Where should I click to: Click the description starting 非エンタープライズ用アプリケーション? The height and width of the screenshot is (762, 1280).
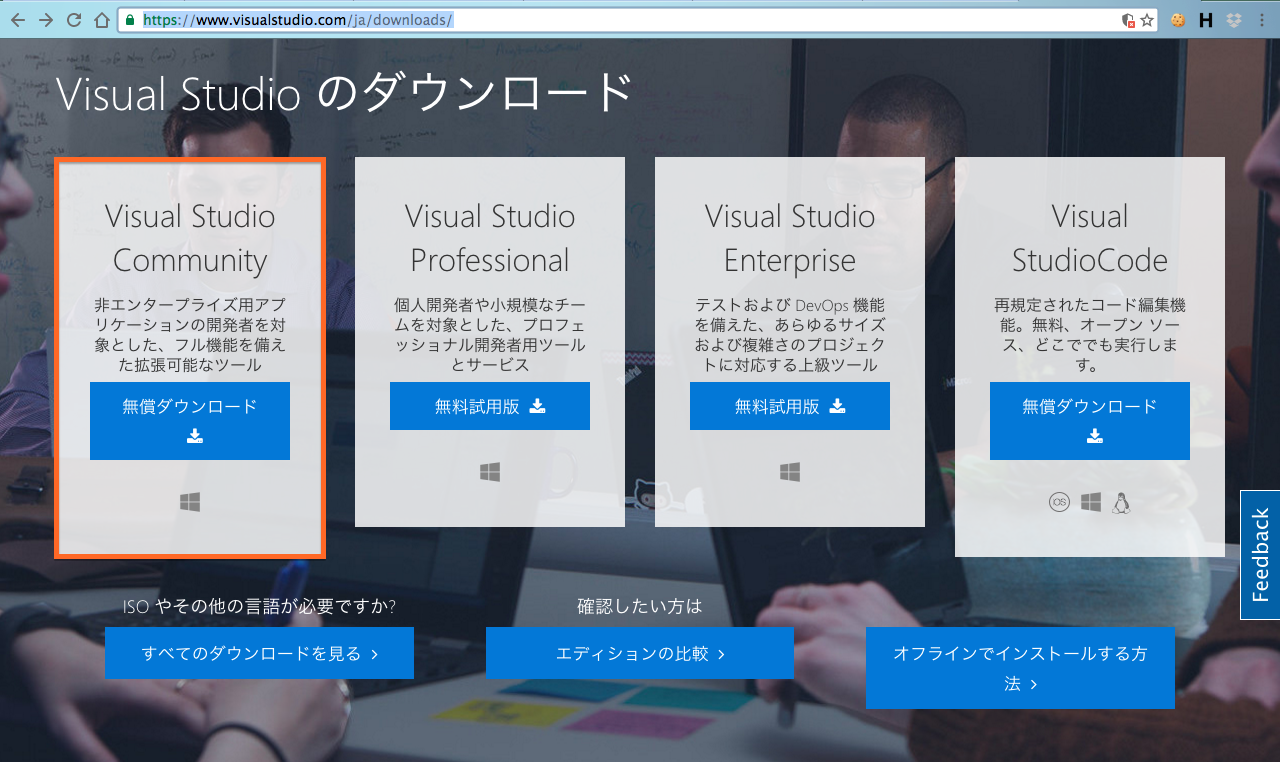(x=190, y=335)
